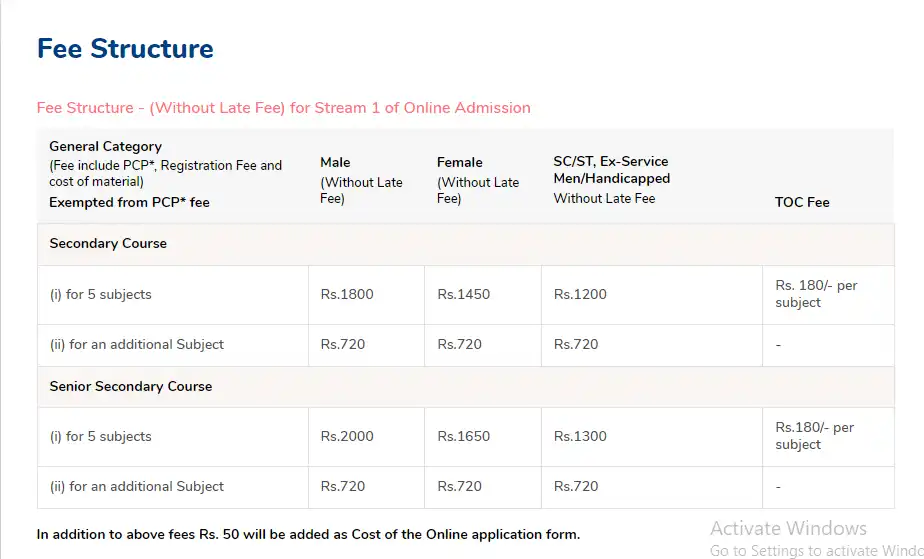Click the Secondary Course TOC fee per subject cell
This screenshot has height=559, width=924.
(x=816, y=294)
